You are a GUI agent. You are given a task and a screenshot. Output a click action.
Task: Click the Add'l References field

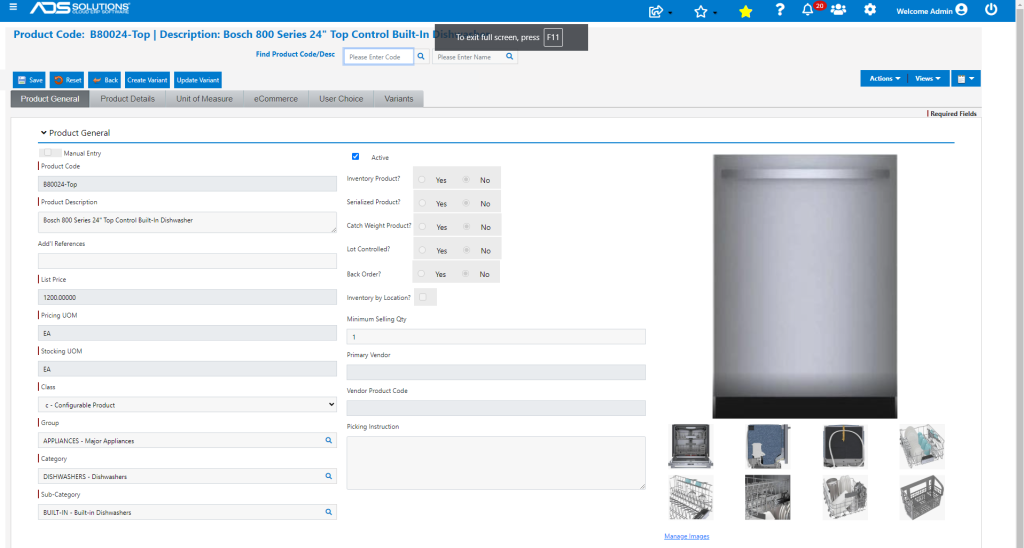[x=187, y=261]
